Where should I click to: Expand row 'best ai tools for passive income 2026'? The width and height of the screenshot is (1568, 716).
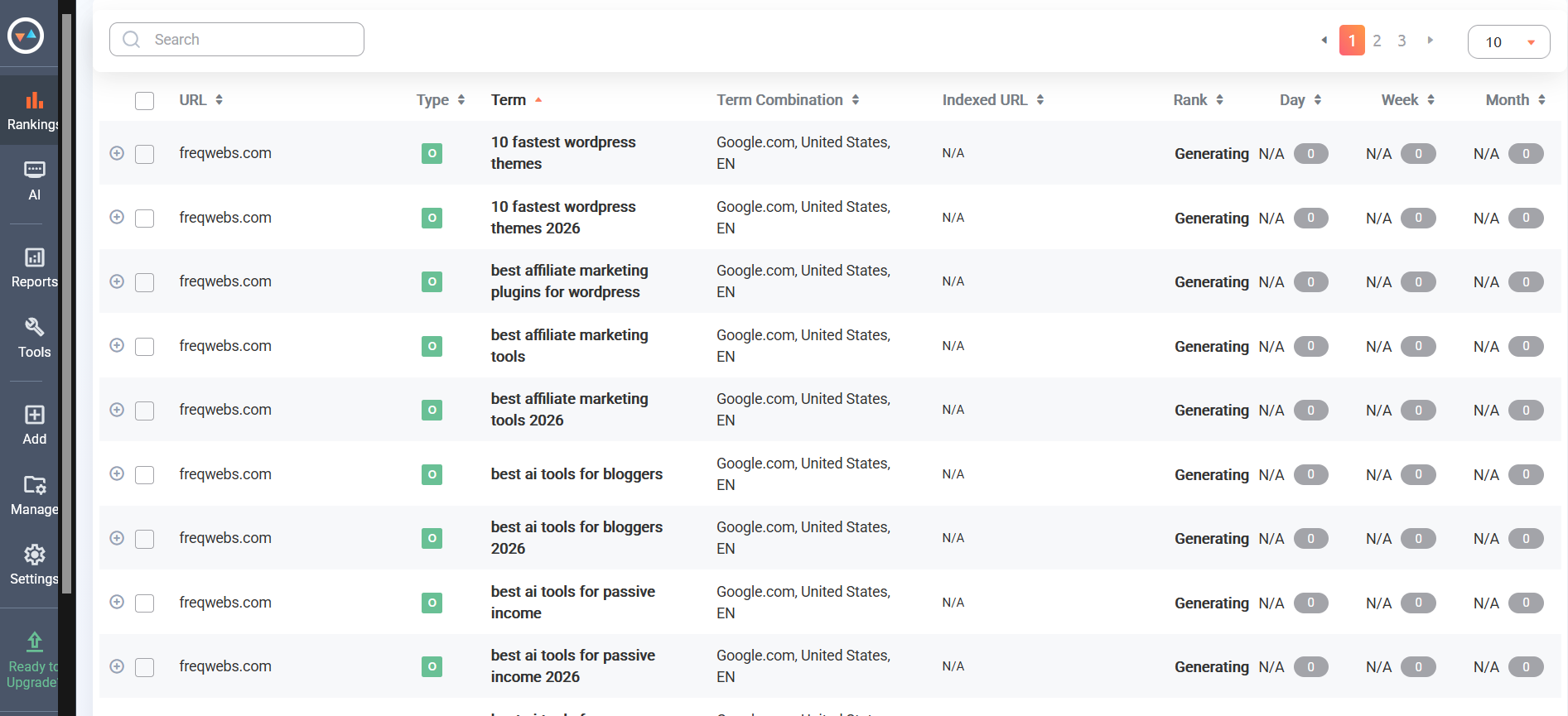pos(117,666)
